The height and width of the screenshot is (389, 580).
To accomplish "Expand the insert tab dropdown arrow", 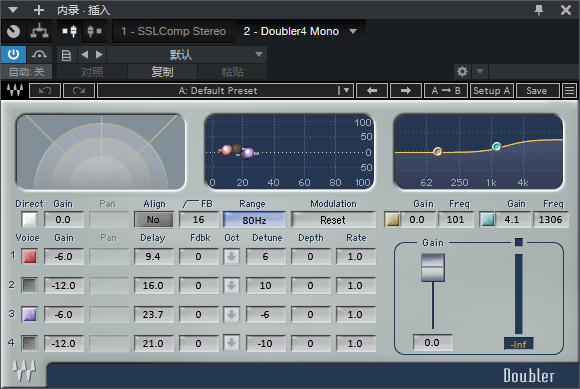I will [353, 31].
